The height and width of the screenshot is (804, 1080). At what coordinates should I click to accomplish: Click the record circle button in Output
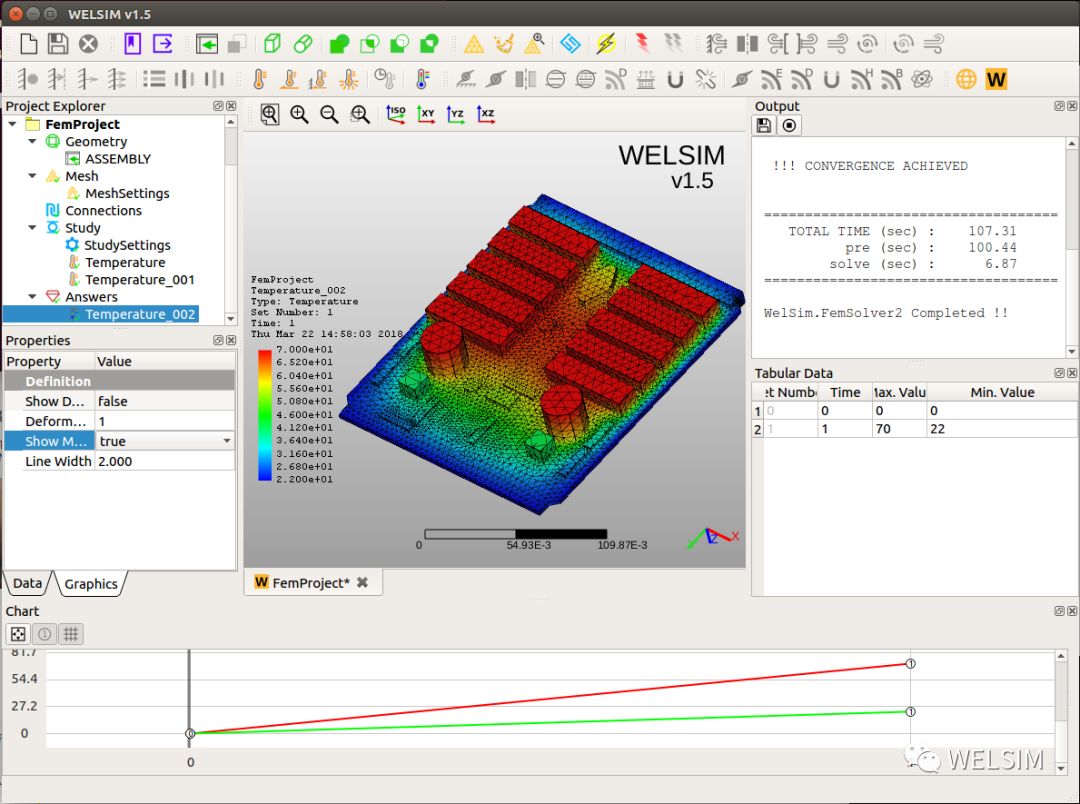[x=789, y=125]
